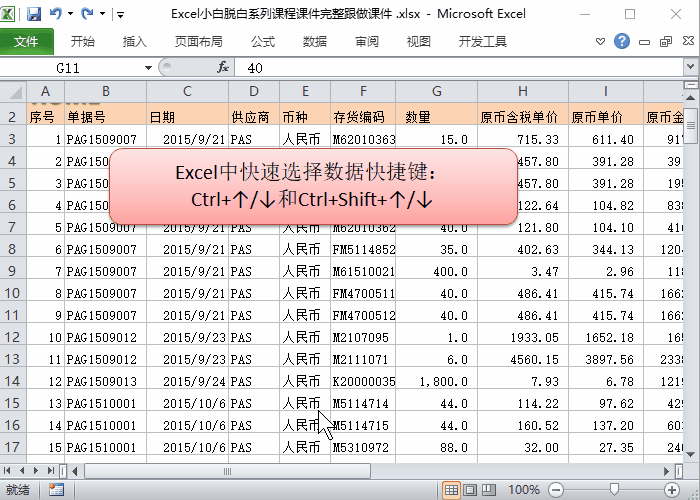The width and height of the screenshot is (700, 500).
Task: Go to previous sheet navigation arrow
Action: click(x=22, y=471)
